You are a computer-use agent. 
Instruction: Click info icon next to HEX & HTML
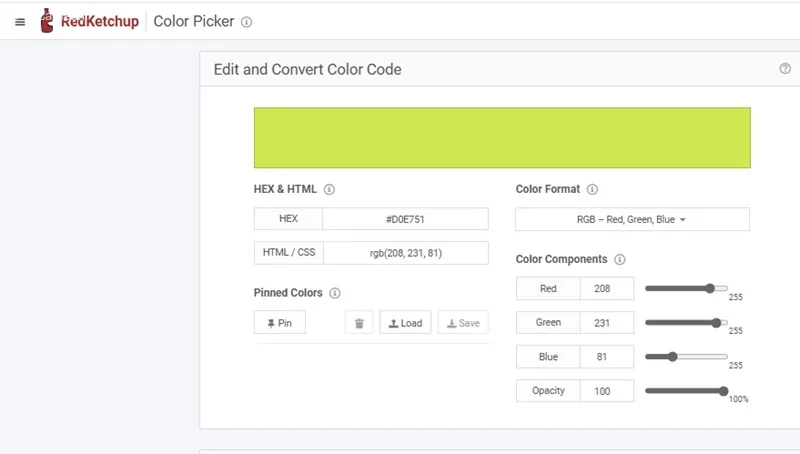(x=329, y=189)
